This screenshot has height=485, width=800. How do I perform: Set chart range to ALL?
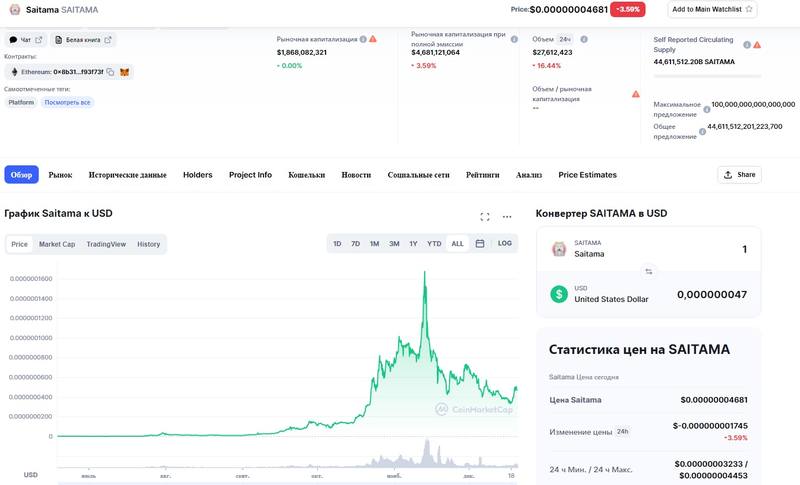tap(458, 244)
